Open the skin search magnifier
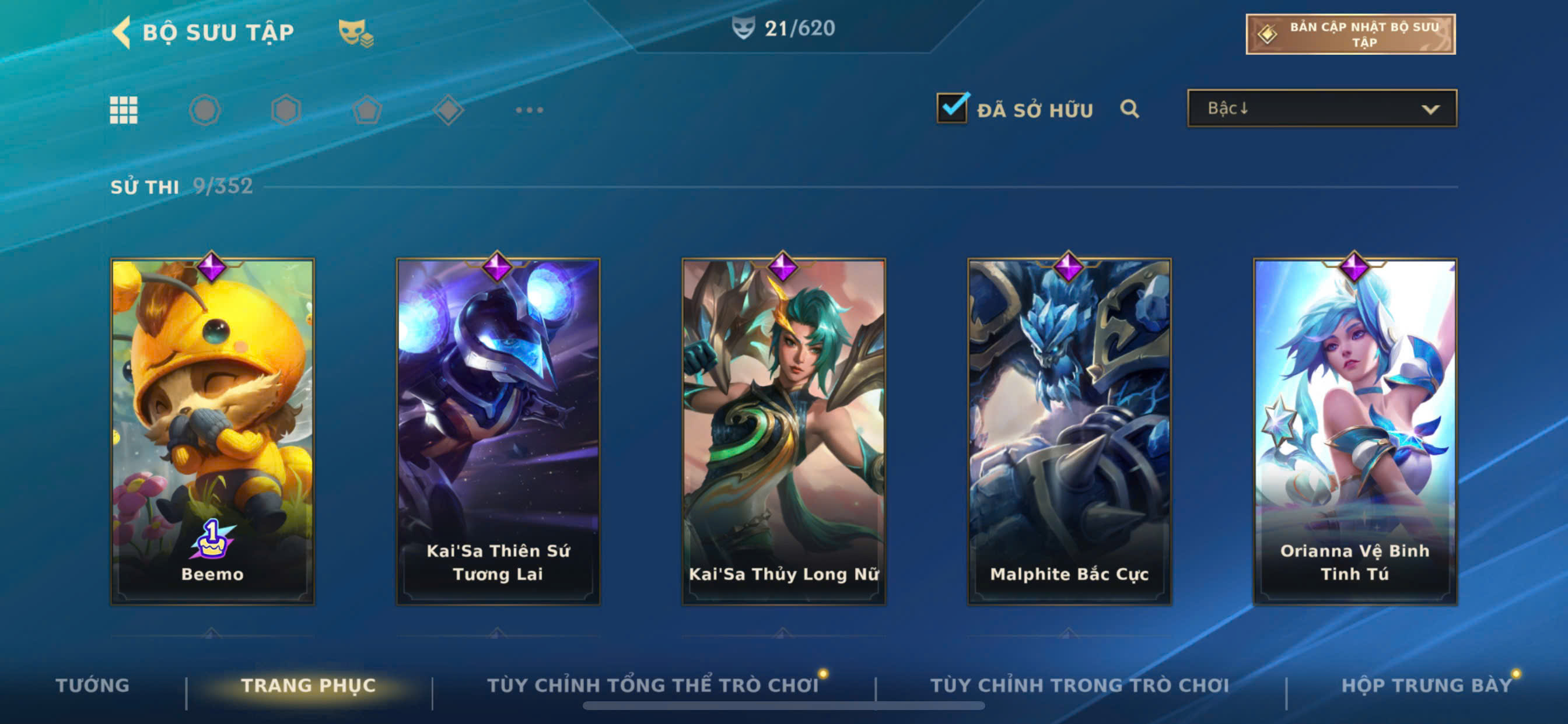The image size is (1568, 724). [x=1129, y=109]
